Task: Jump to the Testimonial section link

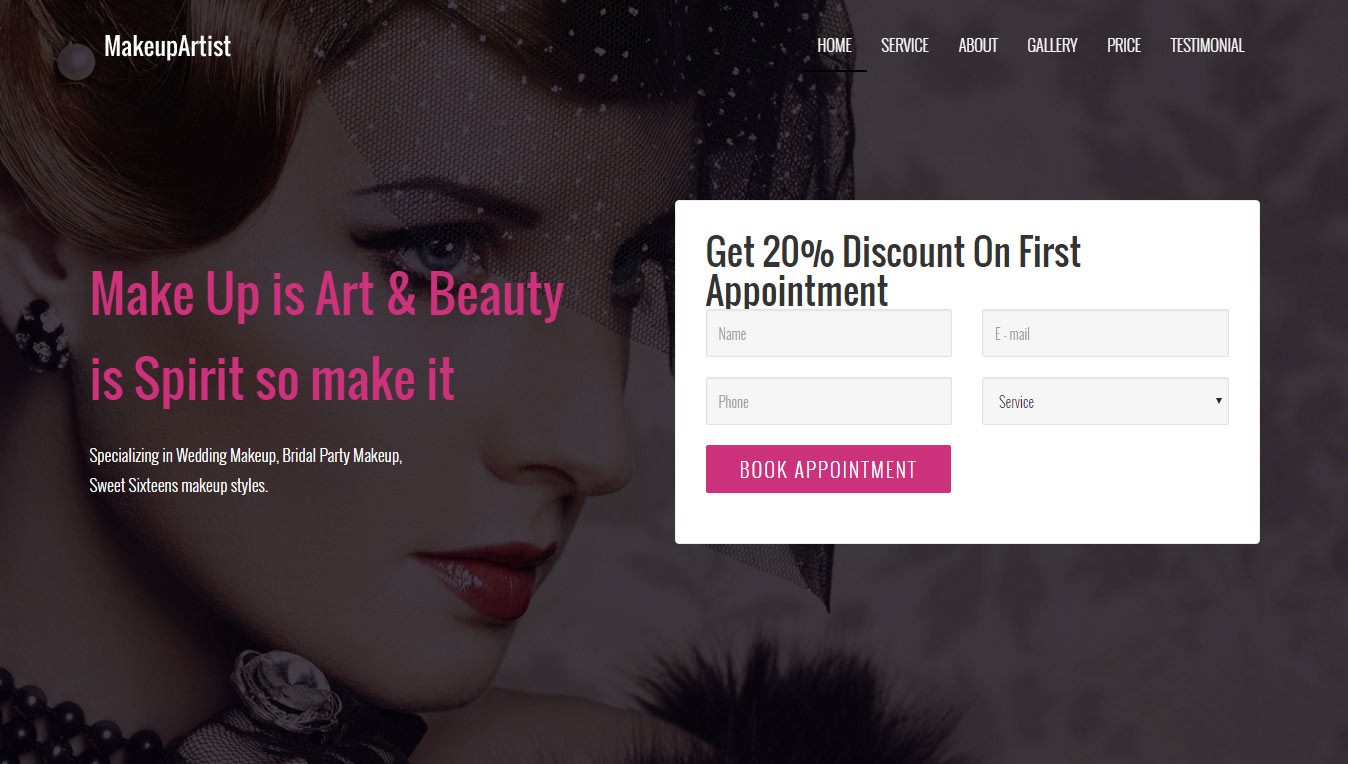Action: (1207, 45)
